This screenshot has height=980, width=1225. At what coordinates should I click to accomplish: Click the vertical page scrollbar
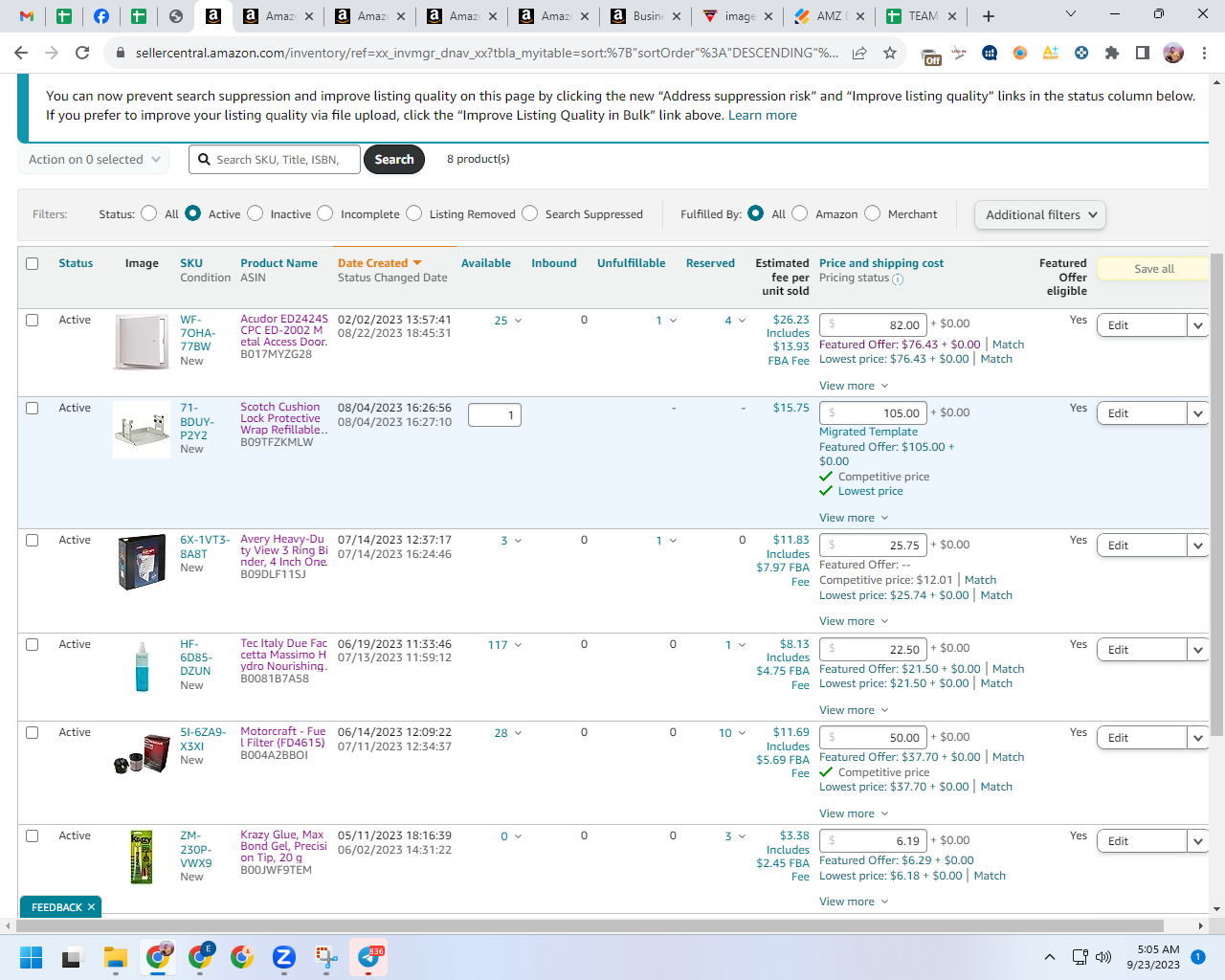[x=1216, y=494]
